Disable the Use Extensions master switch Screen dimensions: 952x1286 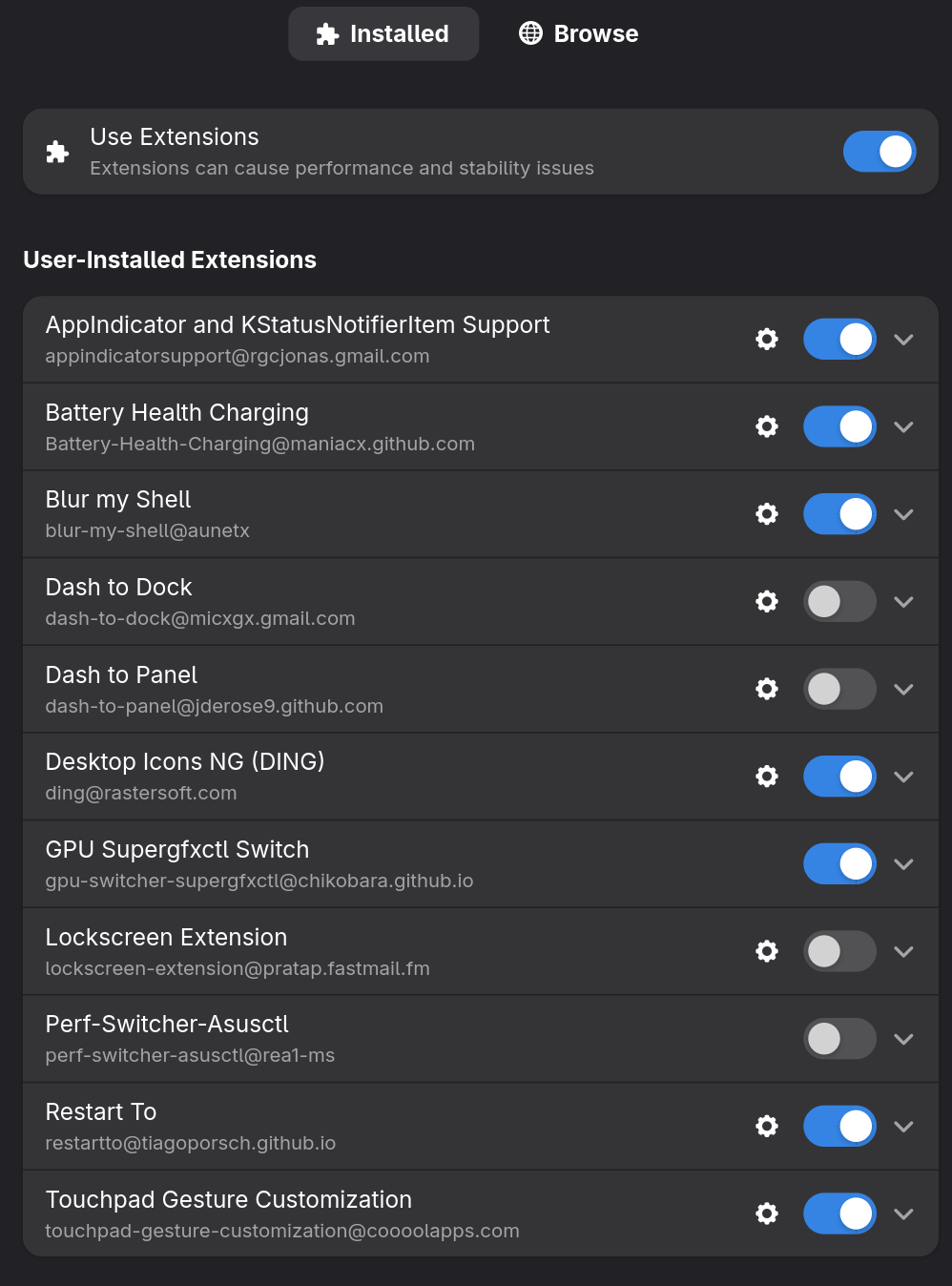coord(879,152)
